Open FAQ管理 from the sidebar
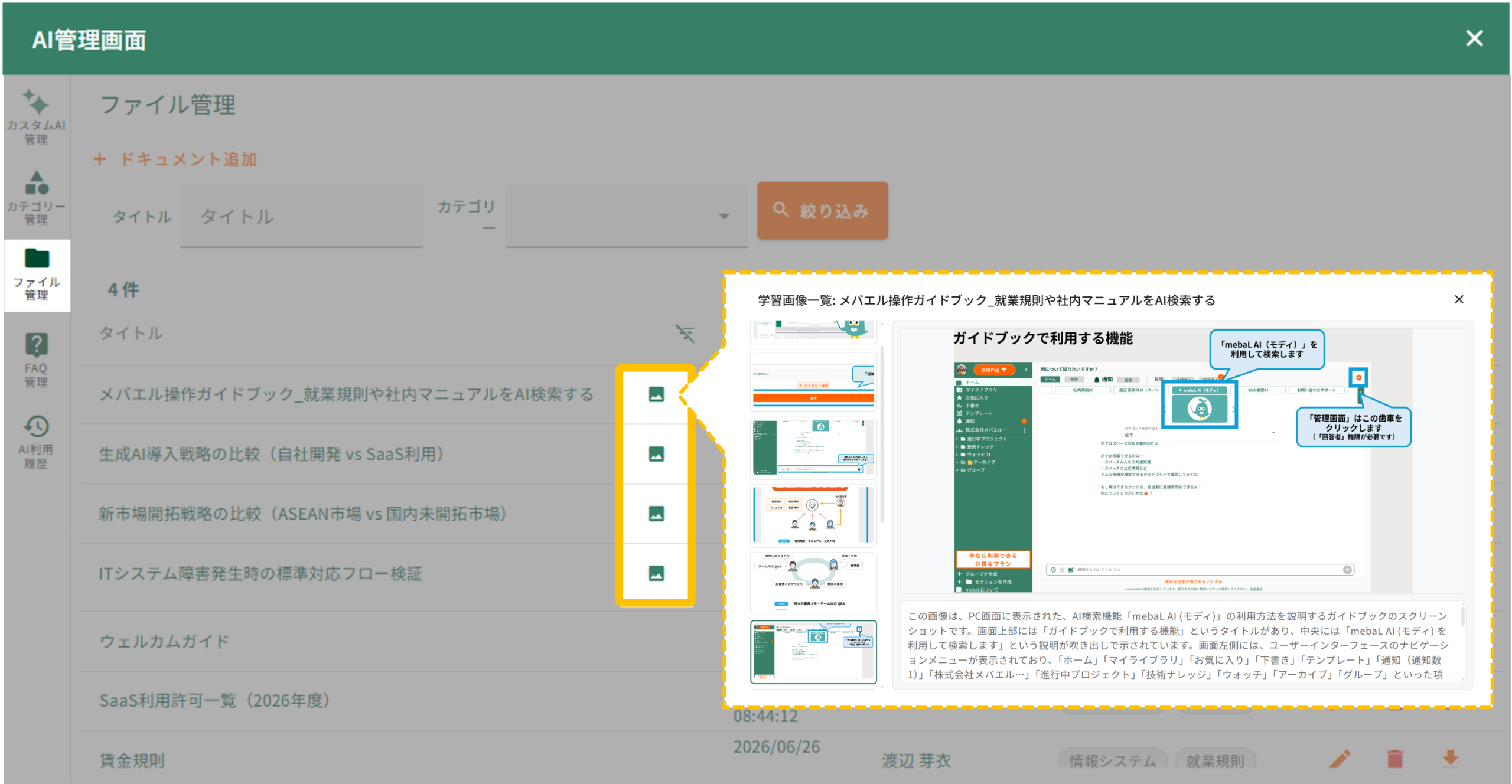Image resolution: width=1512 pixels, height=784 pixels. pos(36,360)
